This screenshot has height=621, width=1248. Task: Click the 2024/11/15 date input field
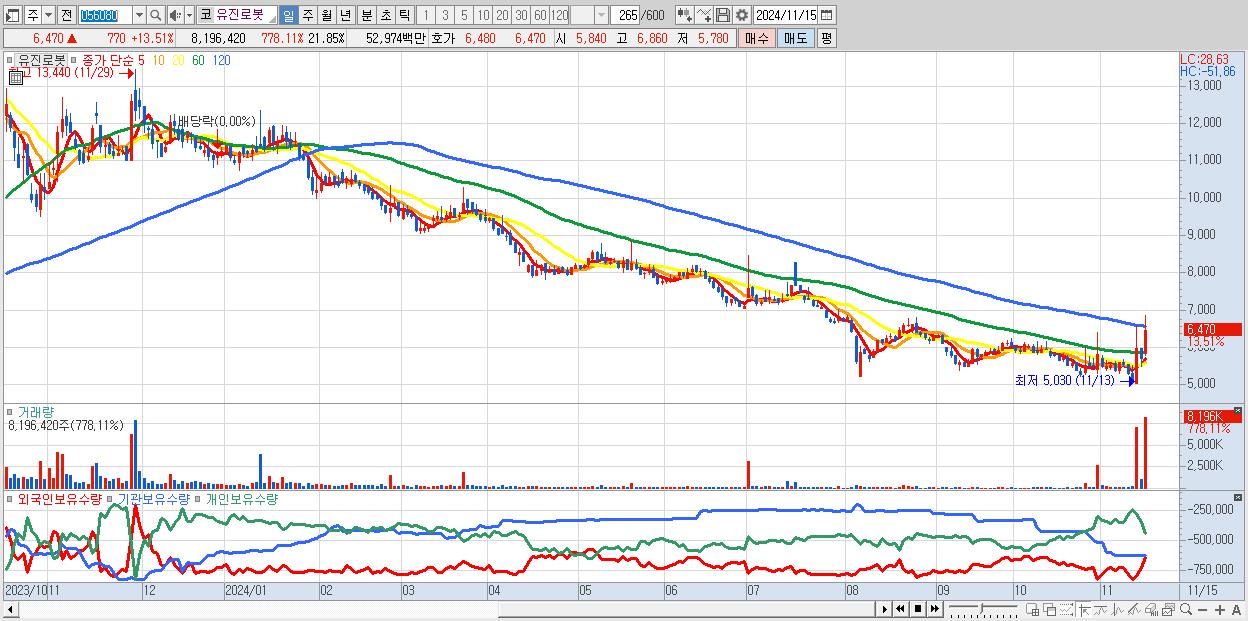(785, 16)
